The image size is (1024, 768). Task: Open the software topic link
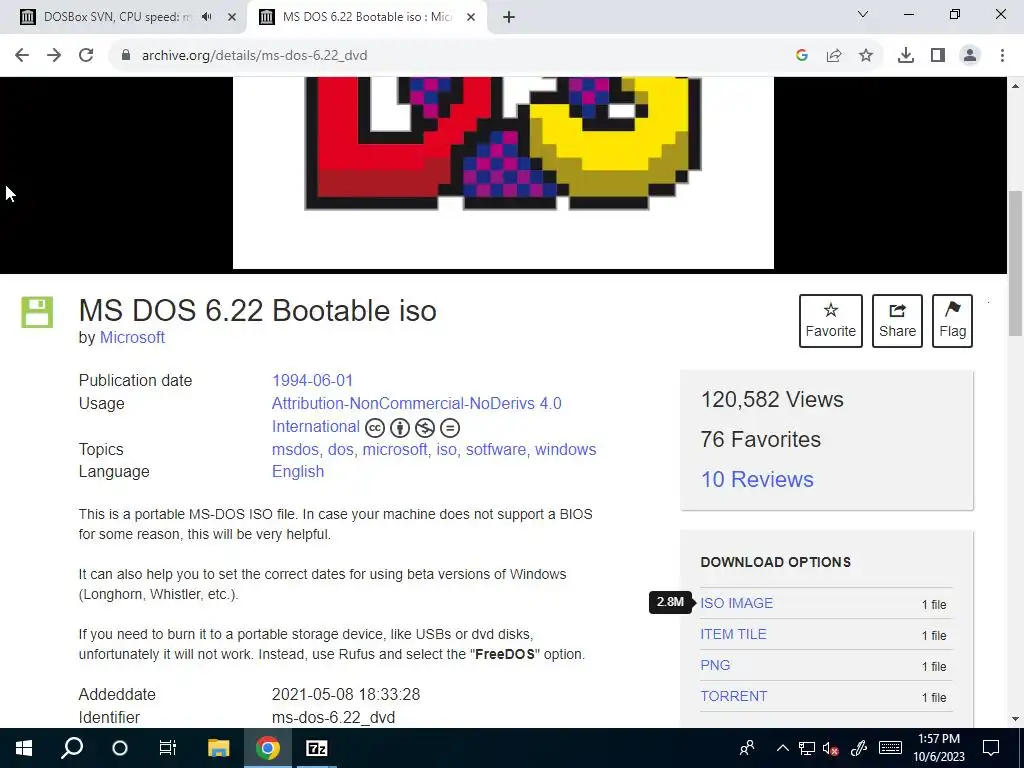[496, 449]
